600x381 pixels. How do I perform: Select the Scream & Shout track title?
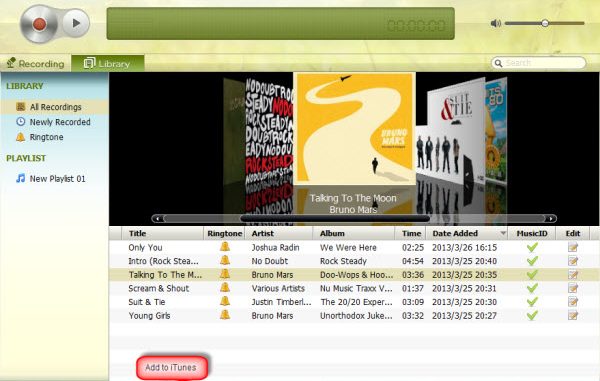(159, 288)
